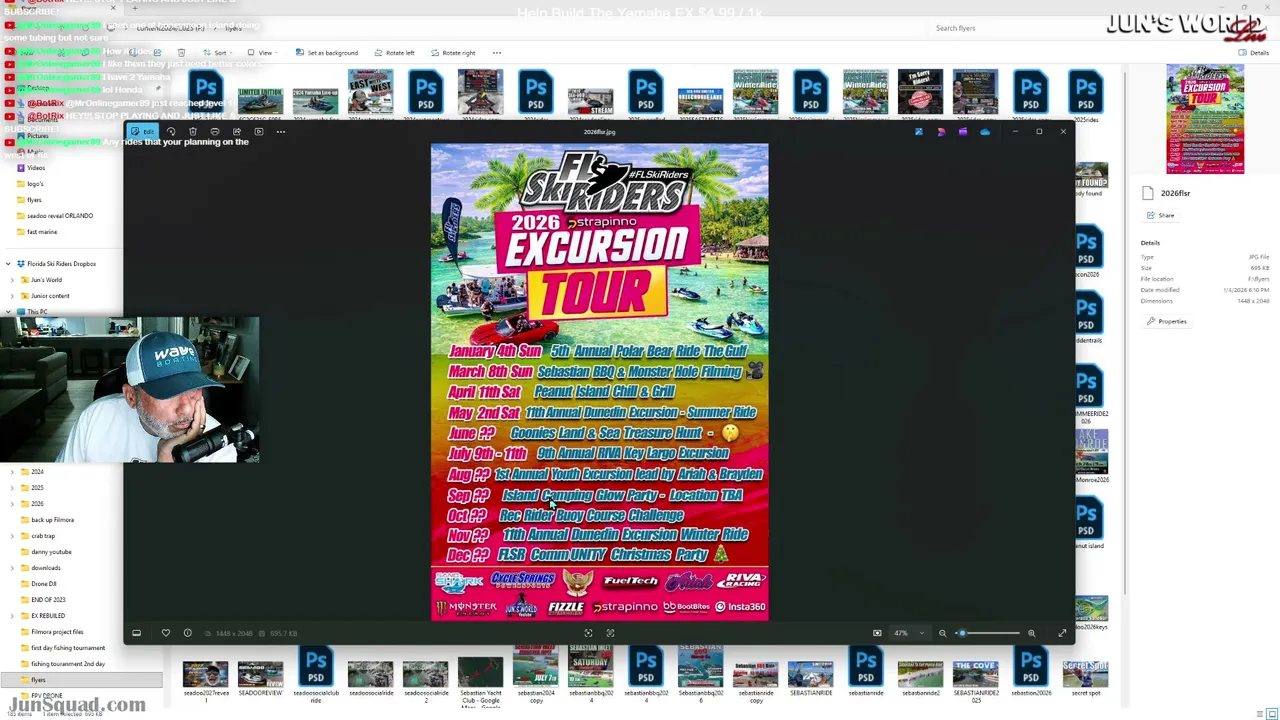
Task: Click the 2026flsr filename in details pane
Action: (x=1175, y=193)
